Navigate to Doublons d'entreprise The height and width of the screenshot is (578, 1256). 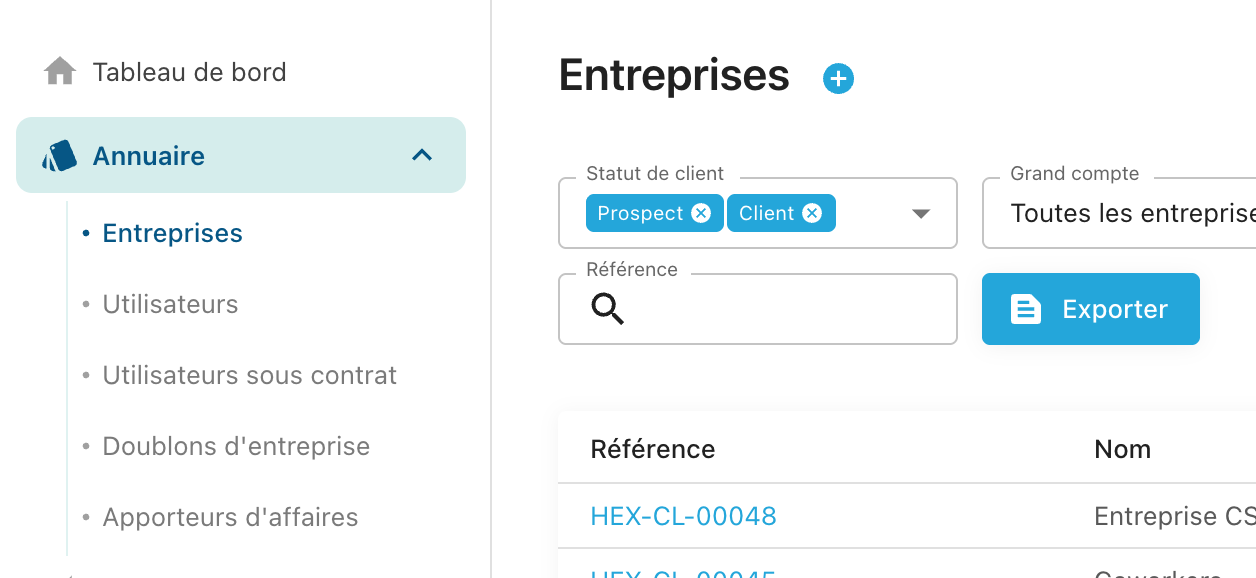click(236, 446)
